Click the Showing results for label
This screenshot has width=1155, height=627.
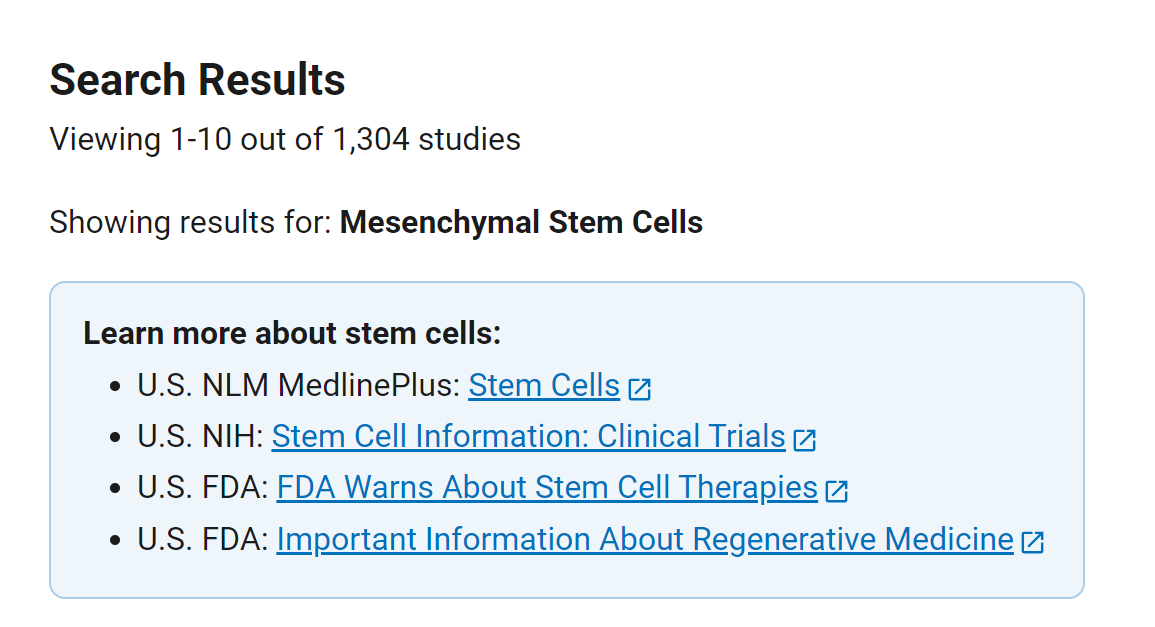pyautogui.click(x=190, y=222)
